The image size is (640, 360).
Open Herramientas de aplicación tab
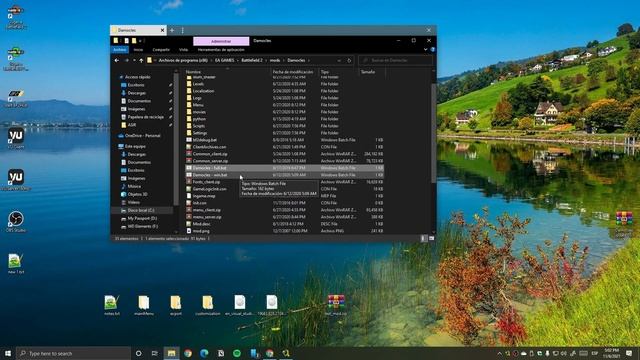tap(221, 50)
